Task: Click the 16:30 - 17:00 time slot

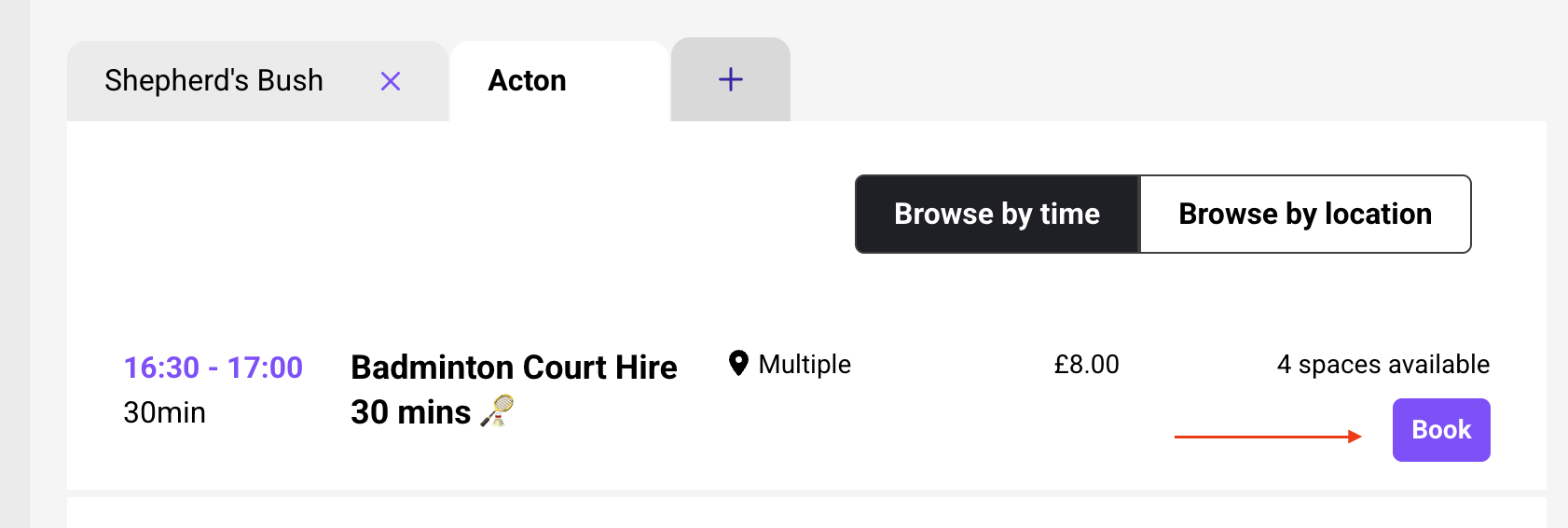Action: [213, 368]
